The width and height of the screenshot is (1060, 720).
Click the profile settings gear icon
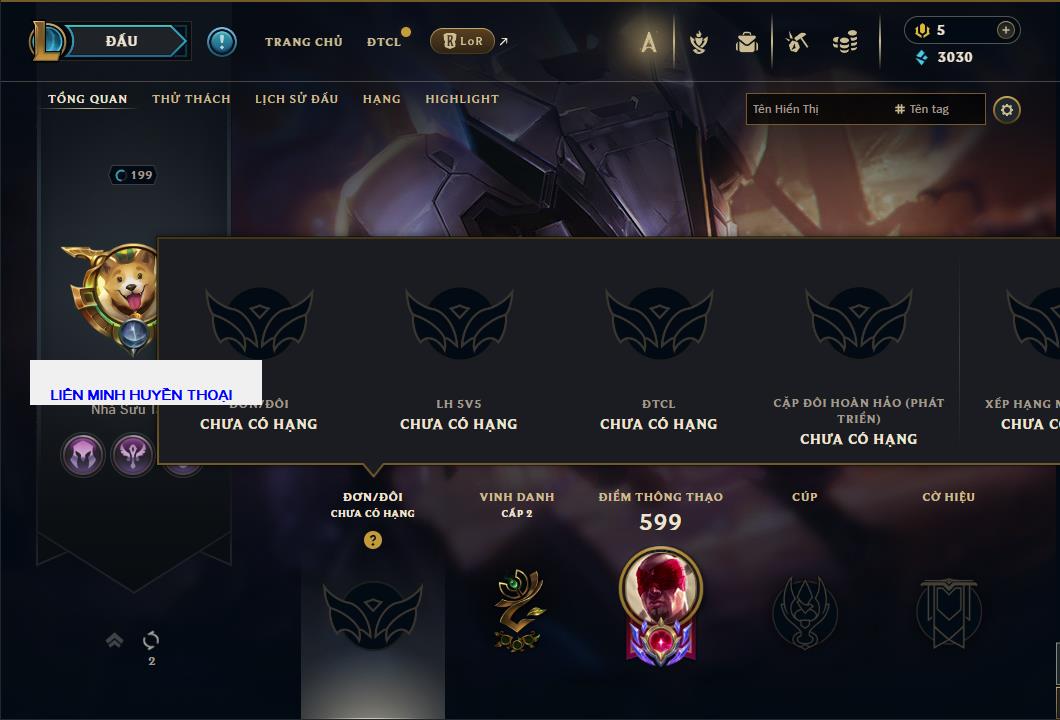coord(1007,110)
